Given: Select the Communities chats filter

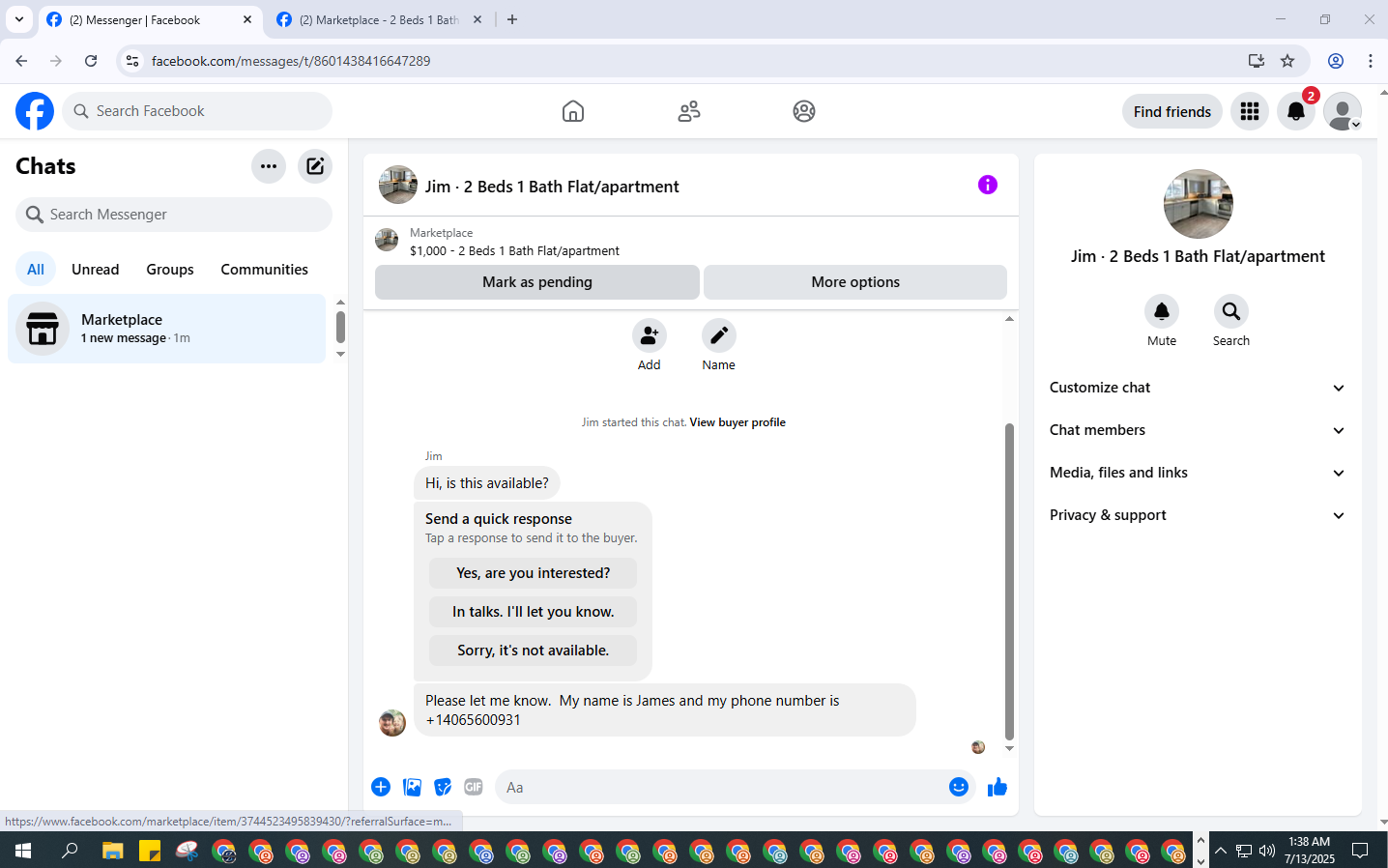Looking at the screenshot, I should [x=264, y=270].
